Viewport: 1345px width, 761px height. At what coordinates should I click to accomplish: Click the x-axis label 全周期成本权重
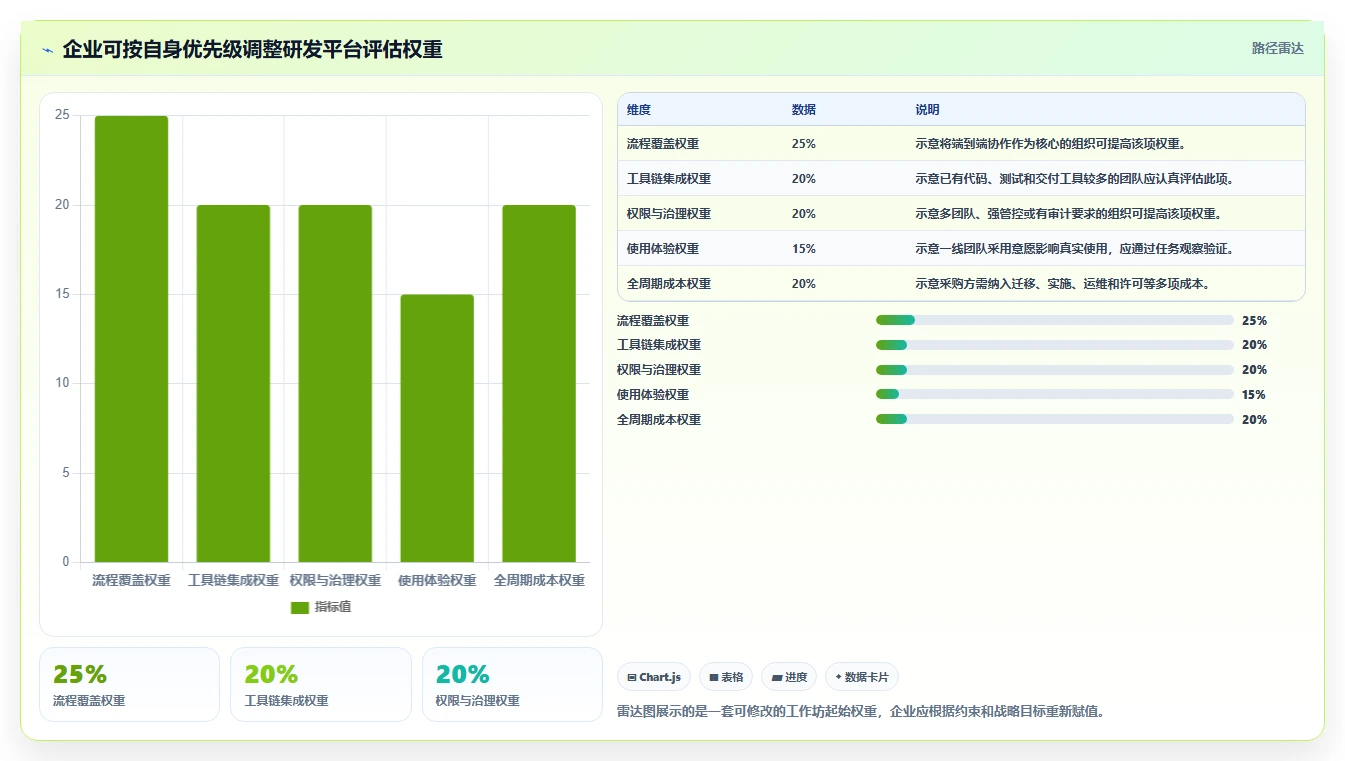pyautogui.click(x=539, y=580)
